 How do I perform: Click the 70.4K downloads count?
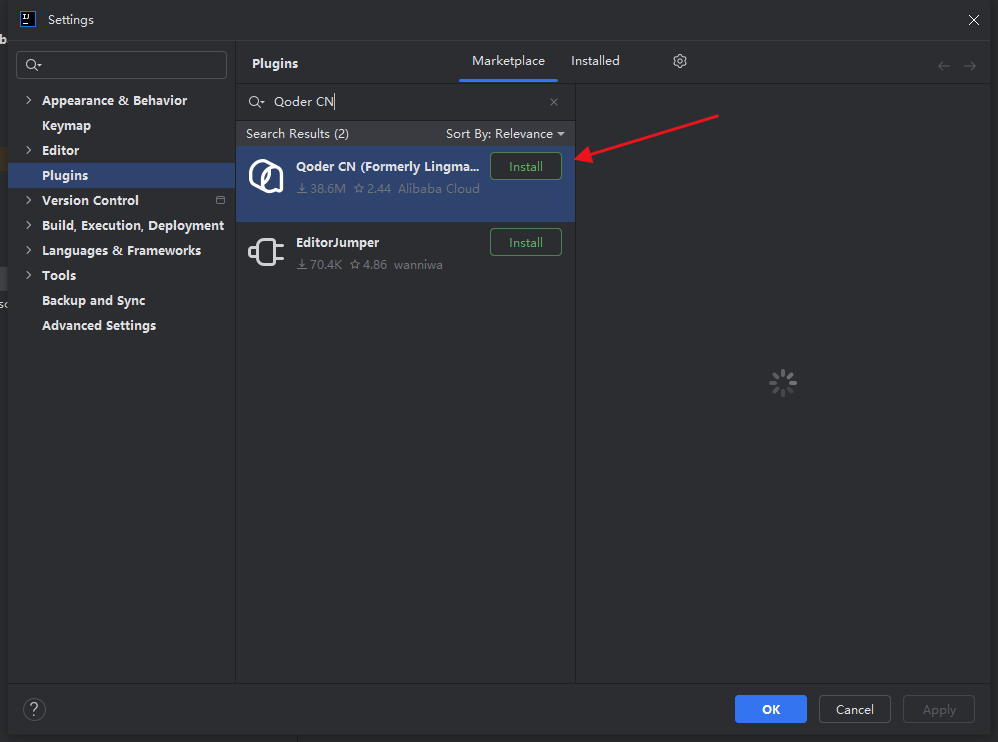tap(320, 265)
